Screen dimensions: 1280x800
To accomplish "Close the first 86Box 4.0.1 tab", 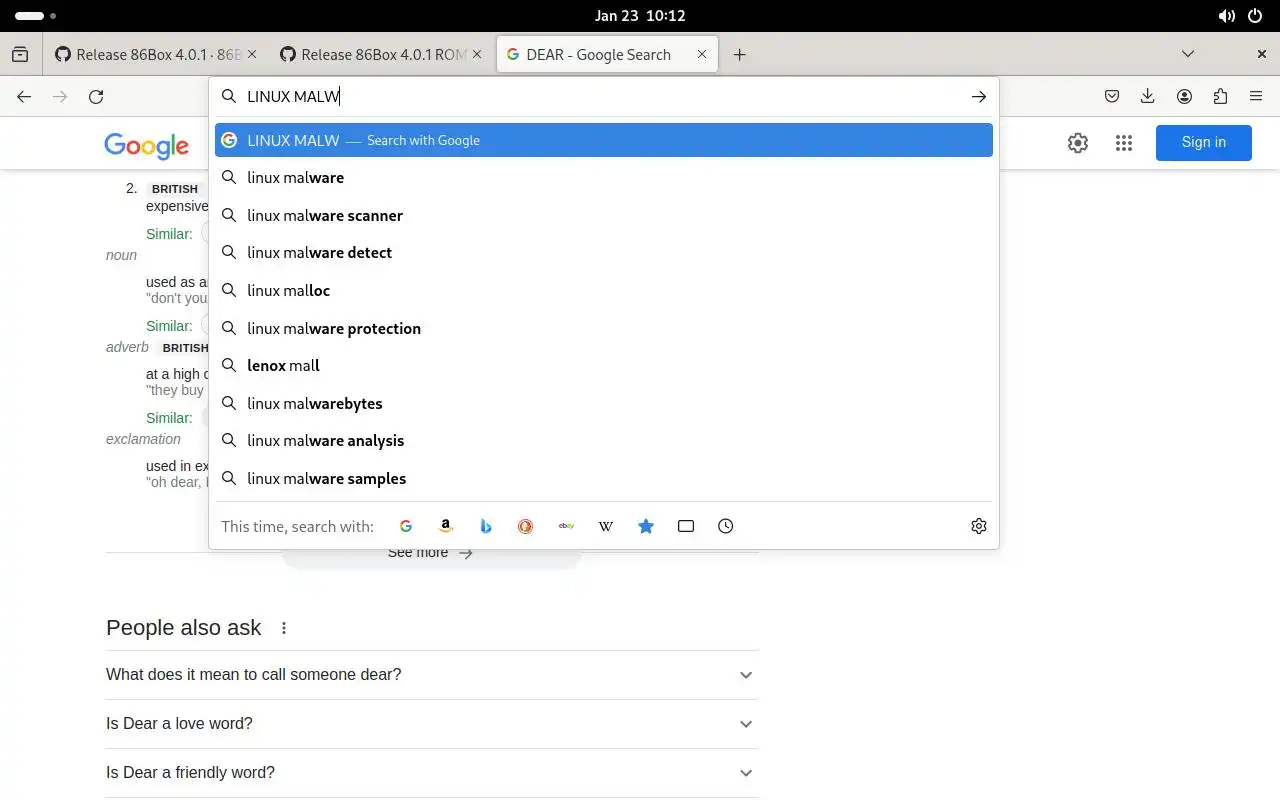I will pos(251,55).
